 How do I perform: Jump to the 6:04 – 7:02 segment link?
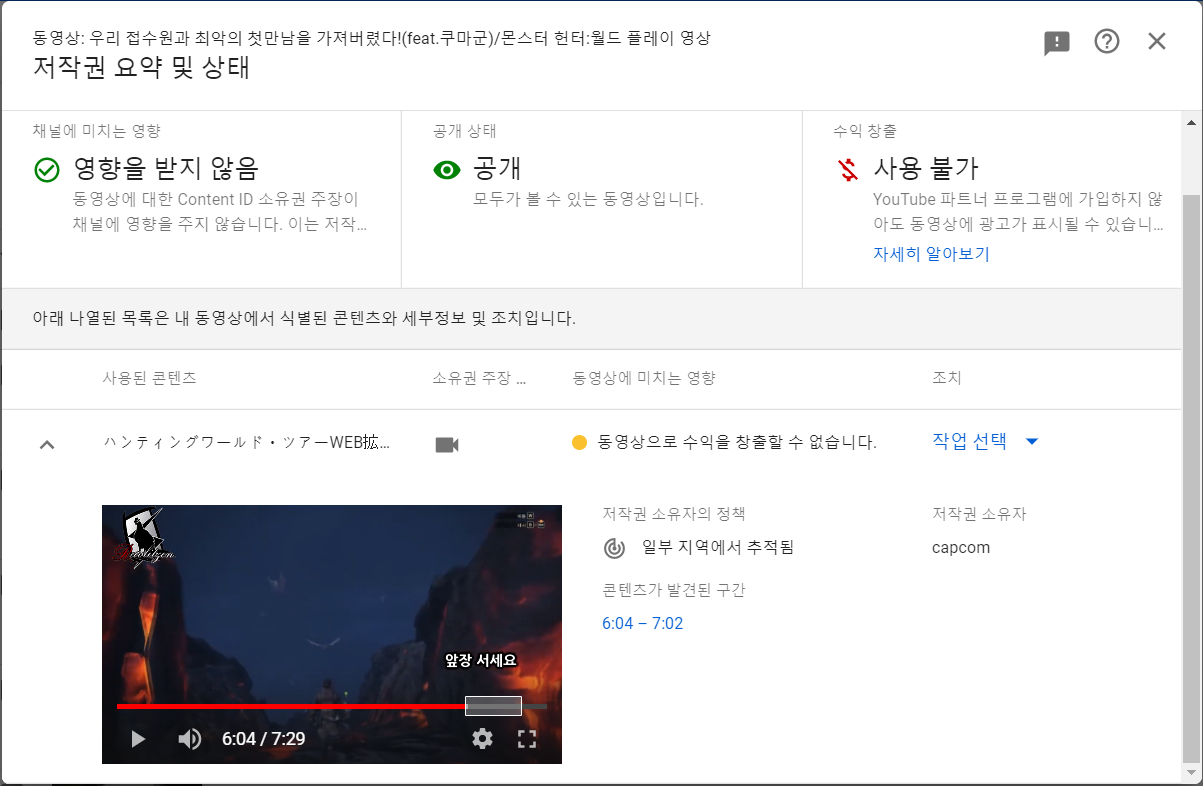642,624
